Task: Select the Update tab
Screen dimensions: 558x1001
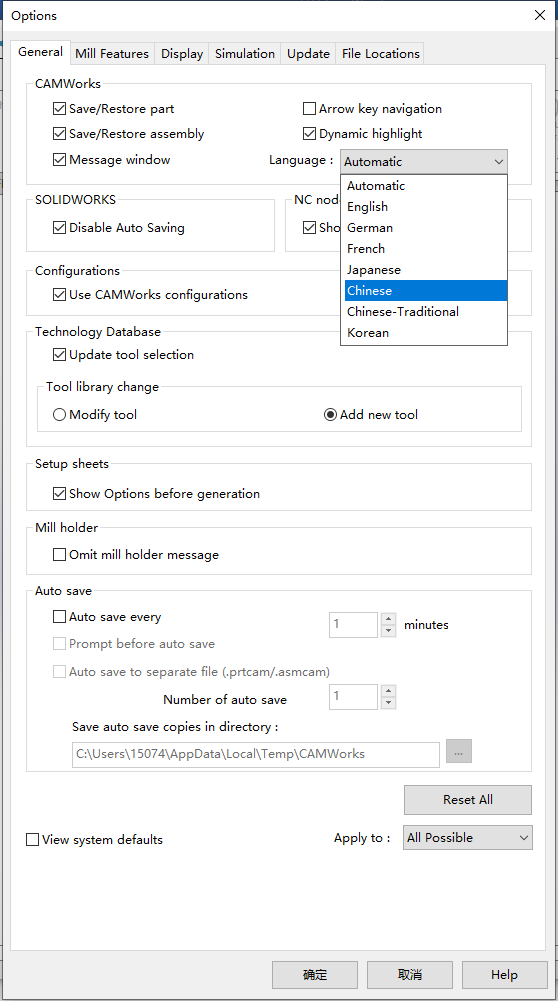Action: 308,54
